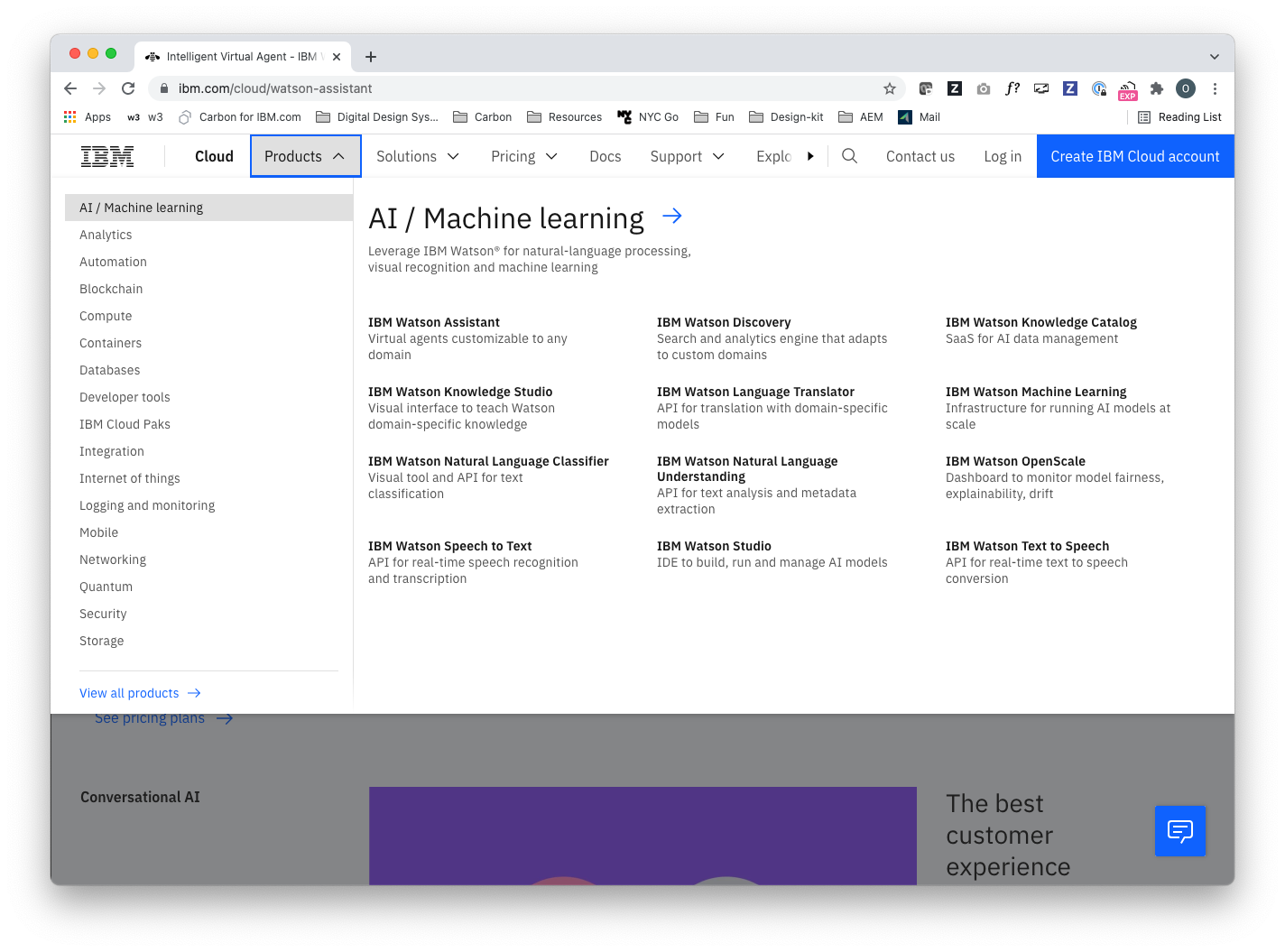Click the Cloud nav label
This screenshot has width=1285, height=952.
coord(214,156)
